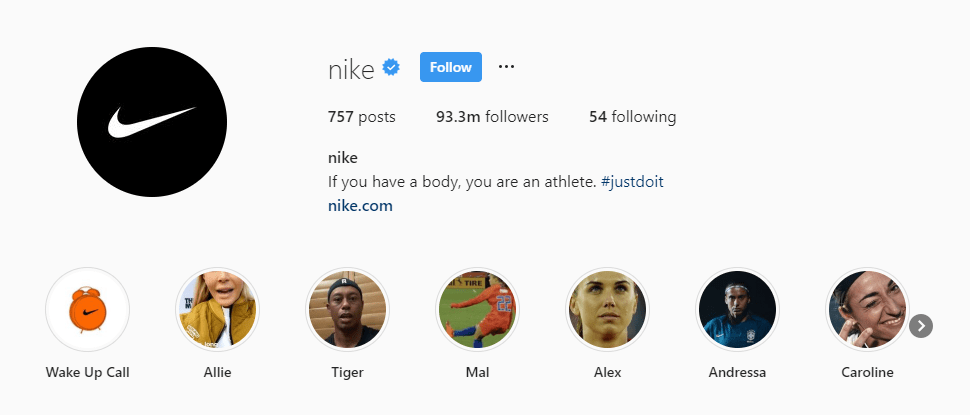
Task: Click the blue Follow button
Action: click(450, 67)
